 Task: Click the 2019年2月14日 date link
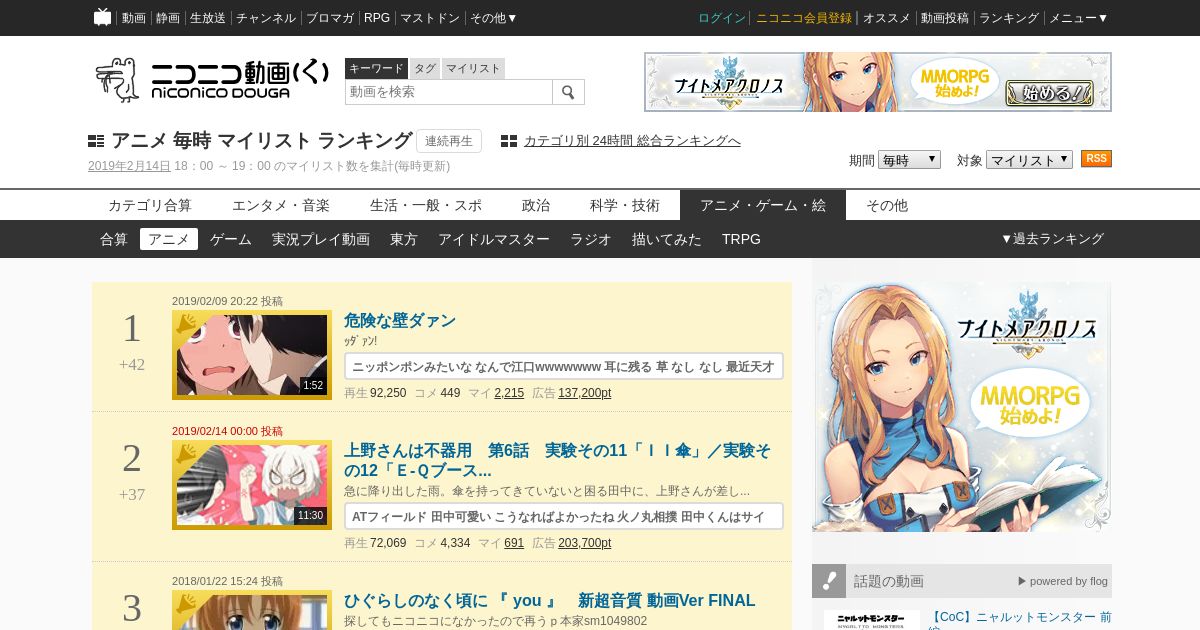(x=129, y=166)
